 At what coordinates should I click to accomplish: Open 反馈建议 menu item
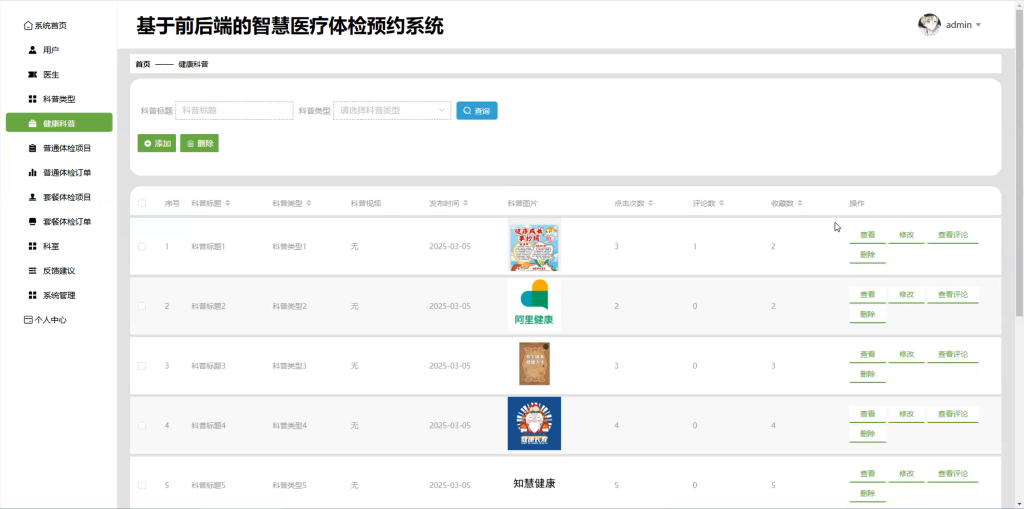[x=59, y=271]
